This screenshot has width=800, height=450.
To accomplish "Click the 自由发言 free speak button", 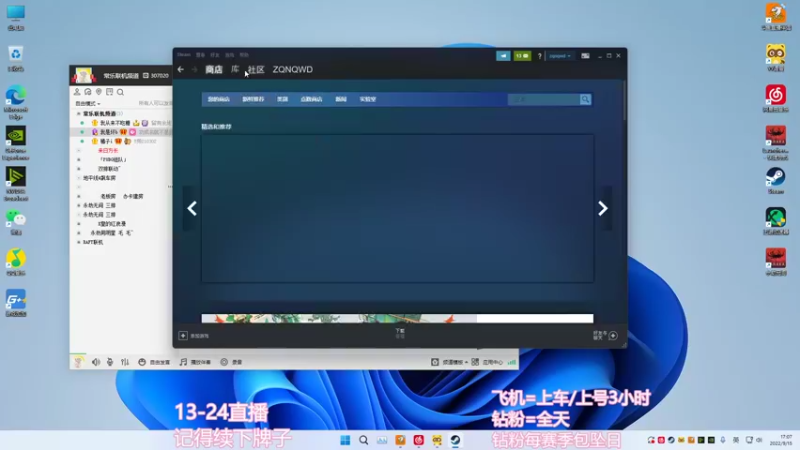I will coord(154,362).
